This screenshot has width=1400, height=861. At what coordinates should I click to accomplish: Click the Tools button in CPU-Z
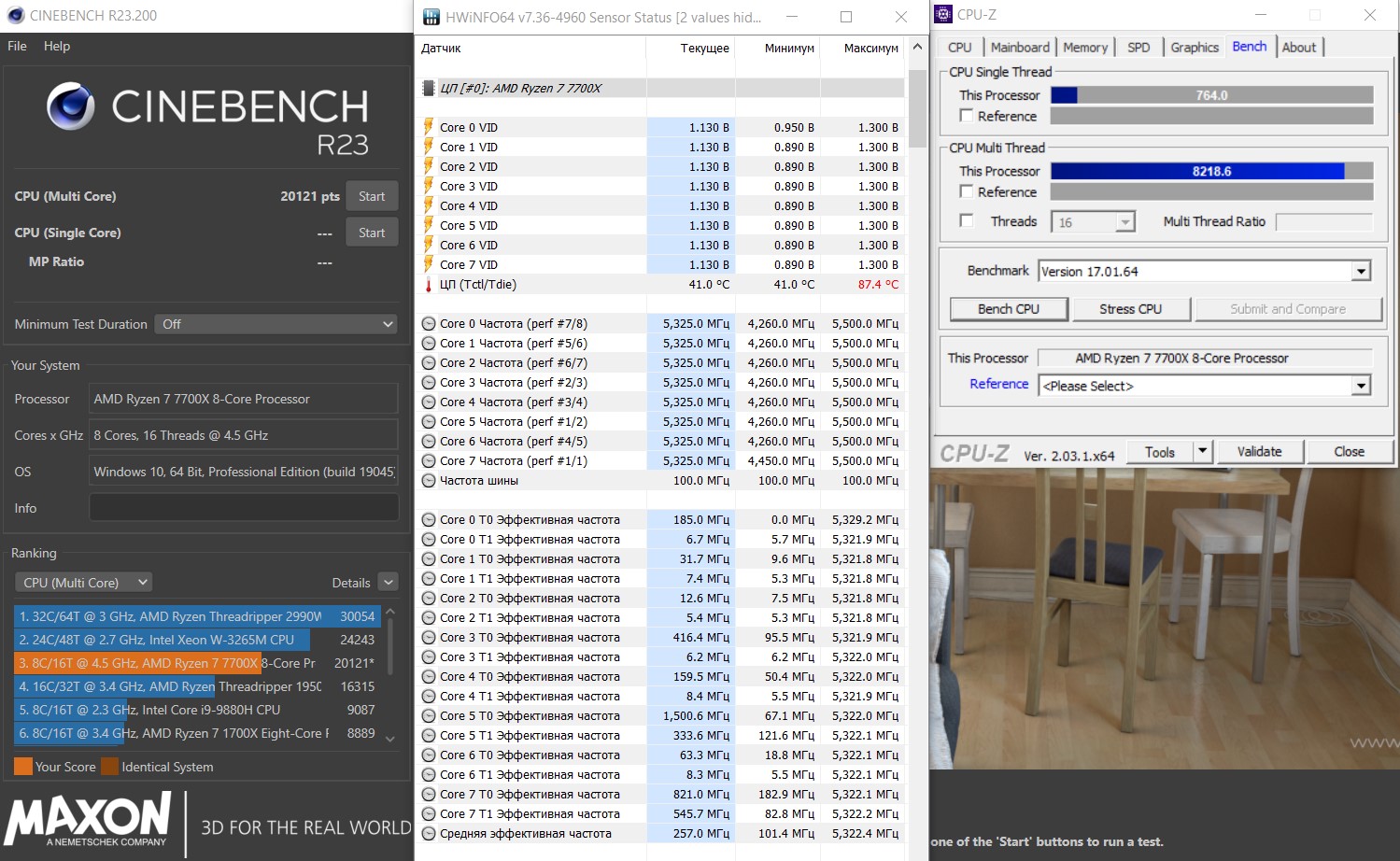1160,452
